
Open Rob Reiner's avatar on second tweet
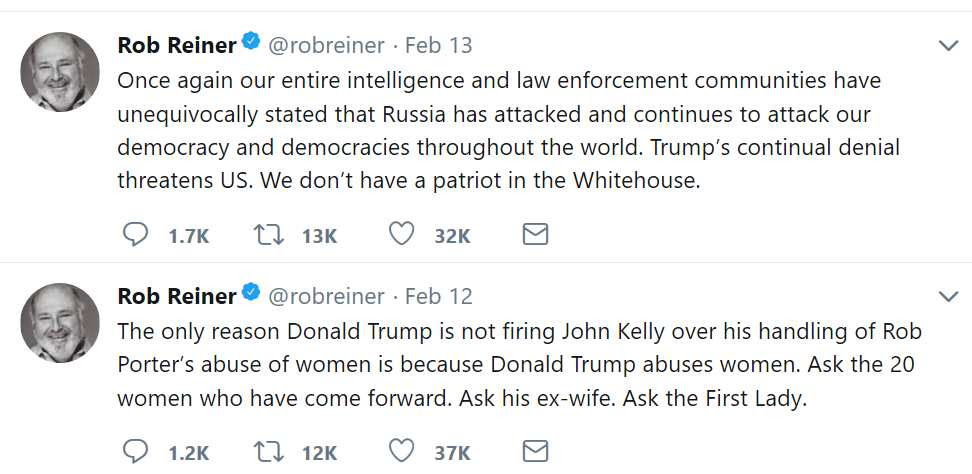tap(60, 322)
